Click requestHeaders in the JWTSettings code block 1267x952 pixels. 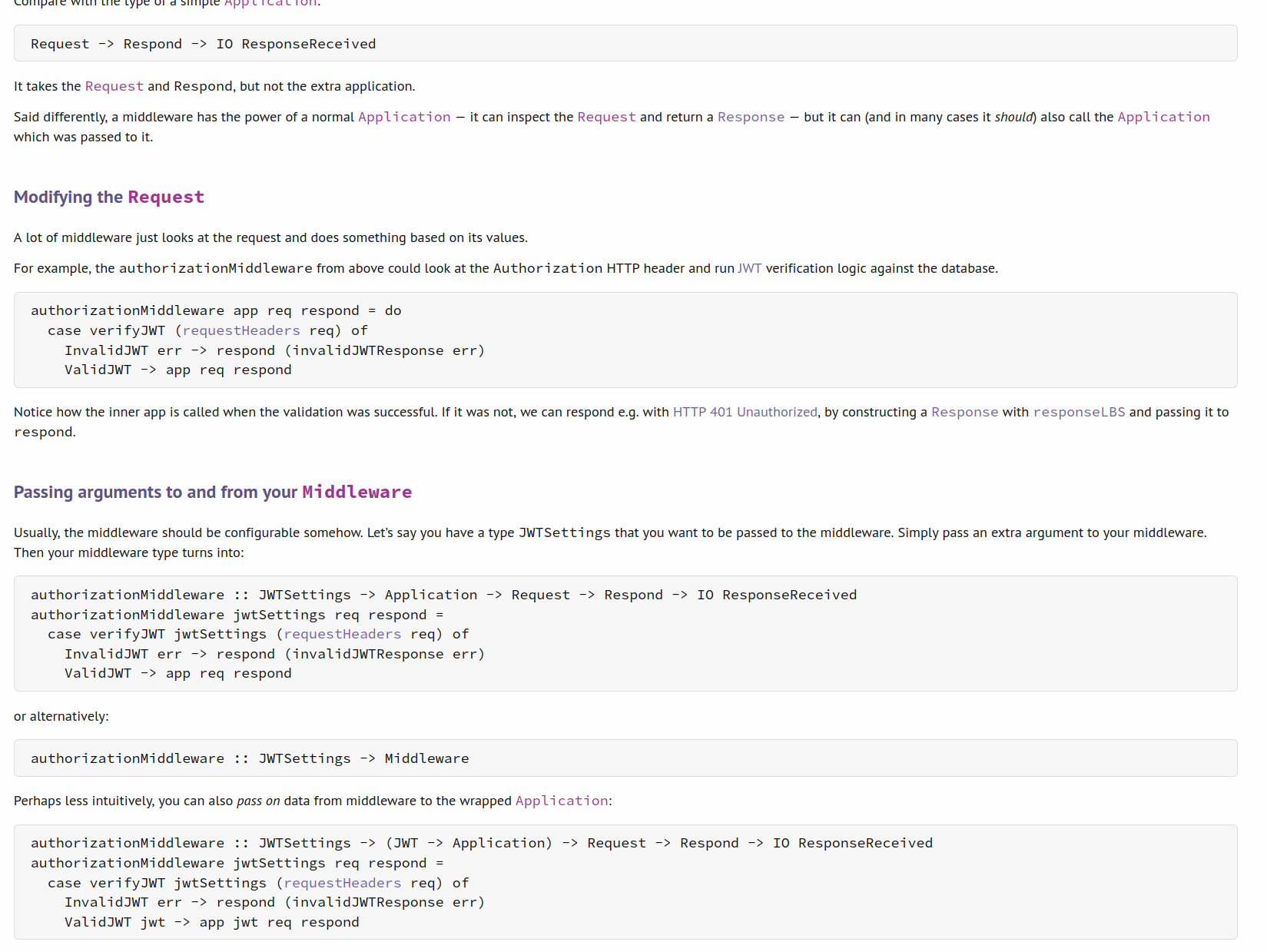(x=343, y=634)
